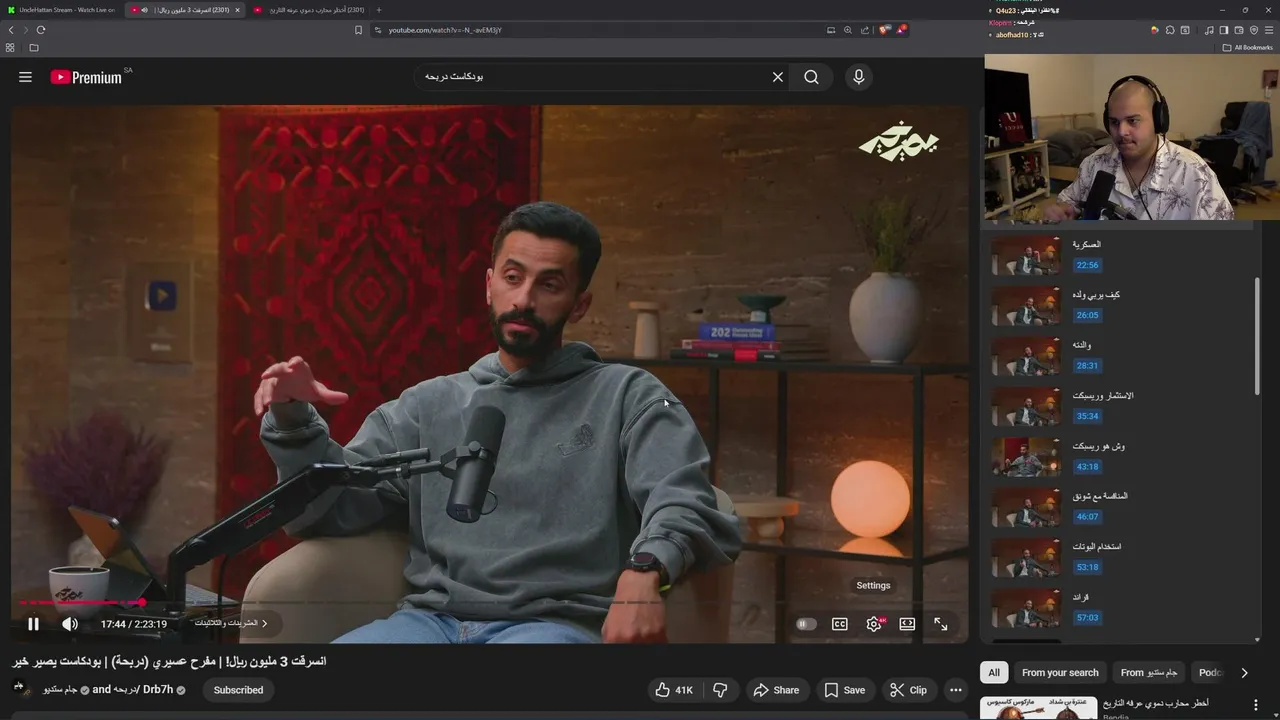Dislike the video
Screen dimensions: 1280x720
[x=720, y=690]
